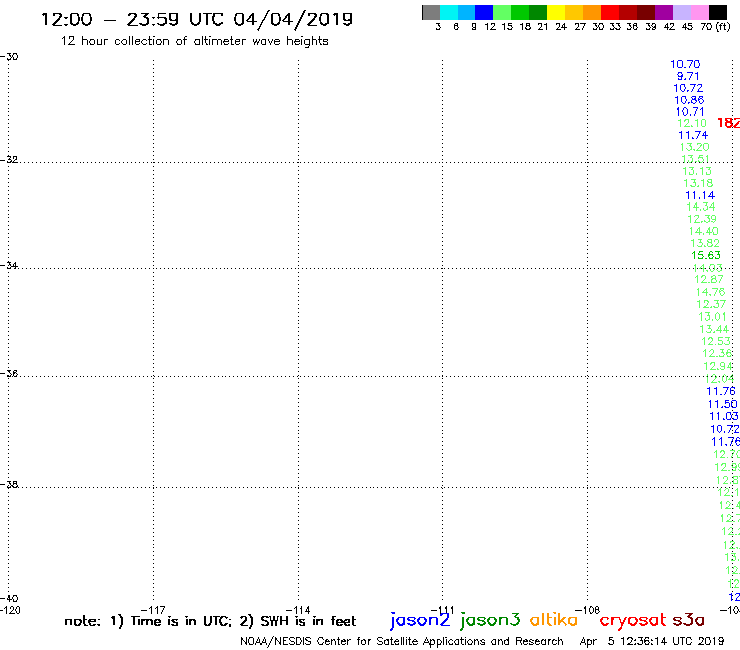Click the green value 12.10

(x=692, y=123)
